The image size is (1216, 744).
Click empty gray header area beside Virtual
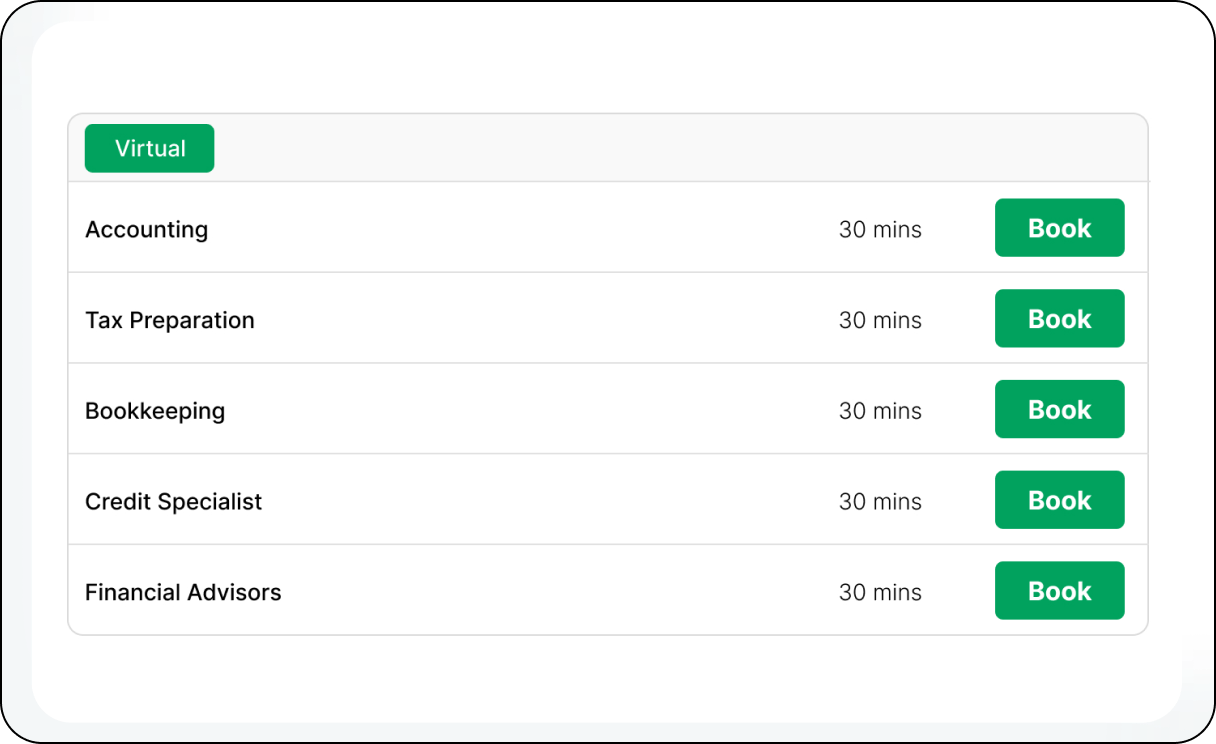650,148
